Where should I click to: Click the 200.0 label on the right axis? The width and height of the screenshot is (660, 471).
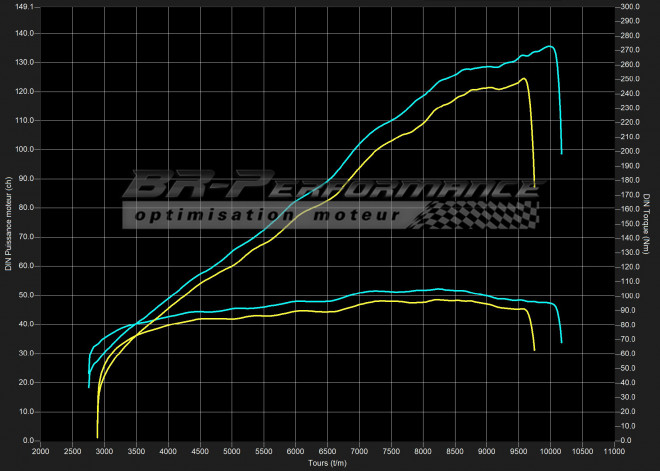(x=628, y=151)
